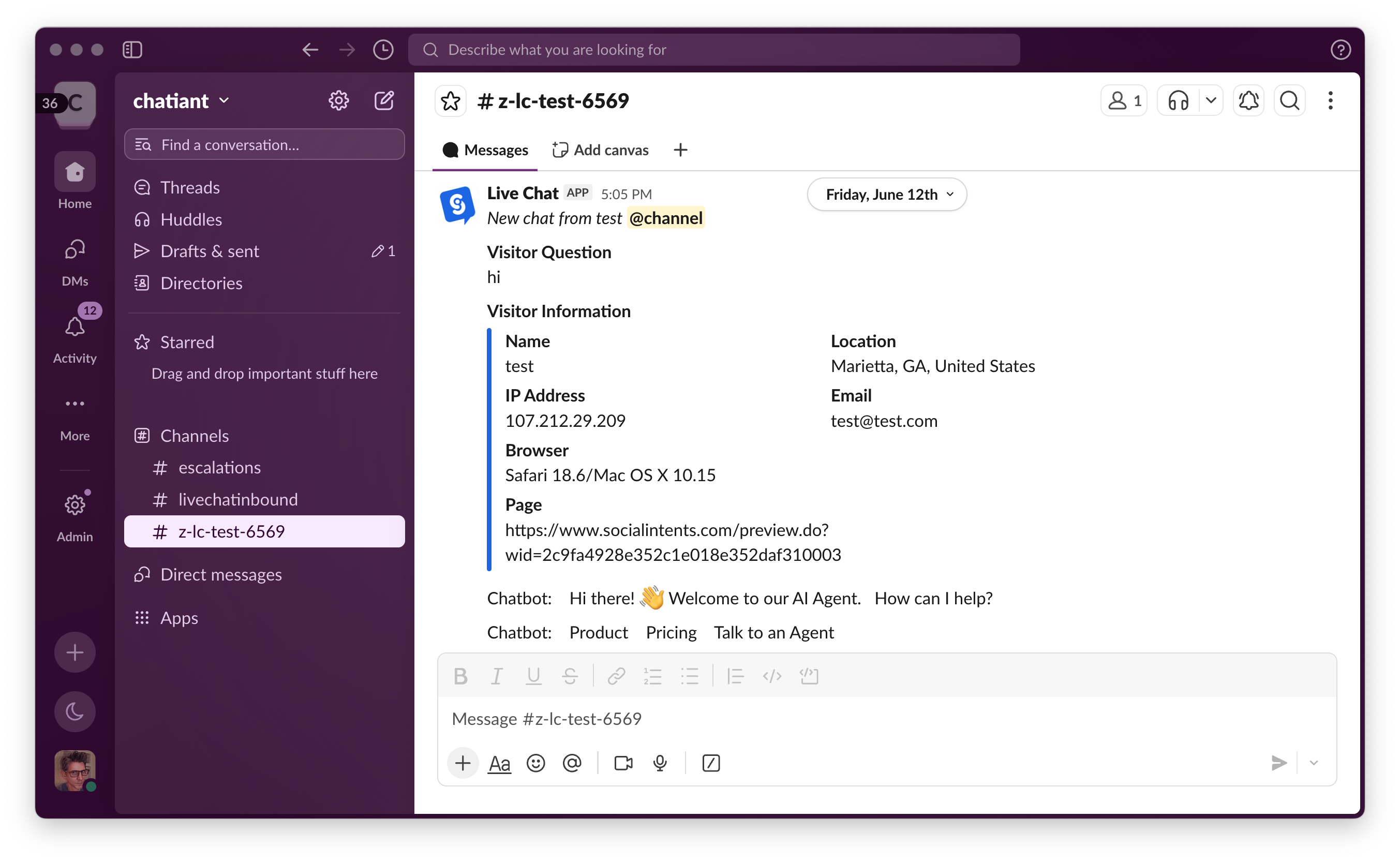Viewport: 1400px width, 862px height.
Task: Open the emoji picker
Action: [x=536, y=763]
